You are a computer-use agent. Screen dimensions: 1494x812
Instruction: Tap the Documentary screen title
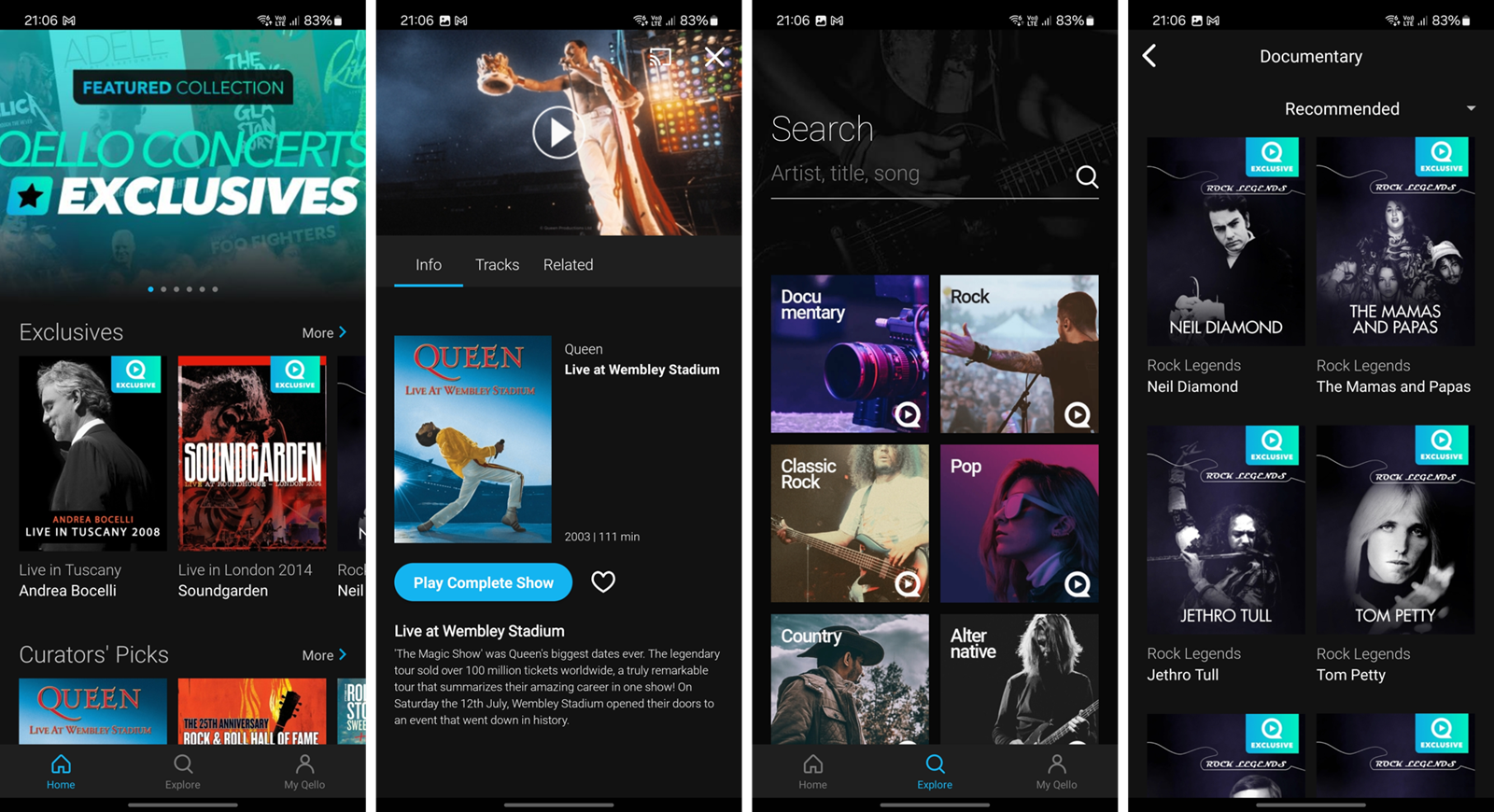tap(1311, 56)
